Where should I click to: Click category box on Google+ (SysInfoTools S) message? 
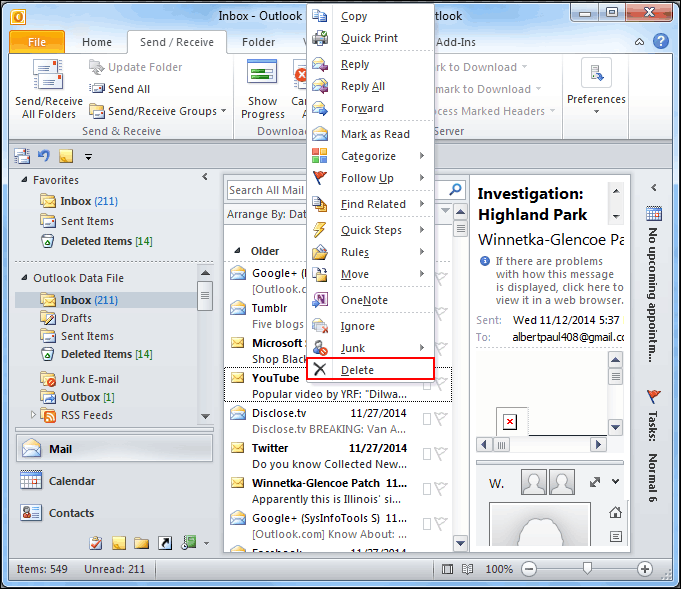click(427, 524)
